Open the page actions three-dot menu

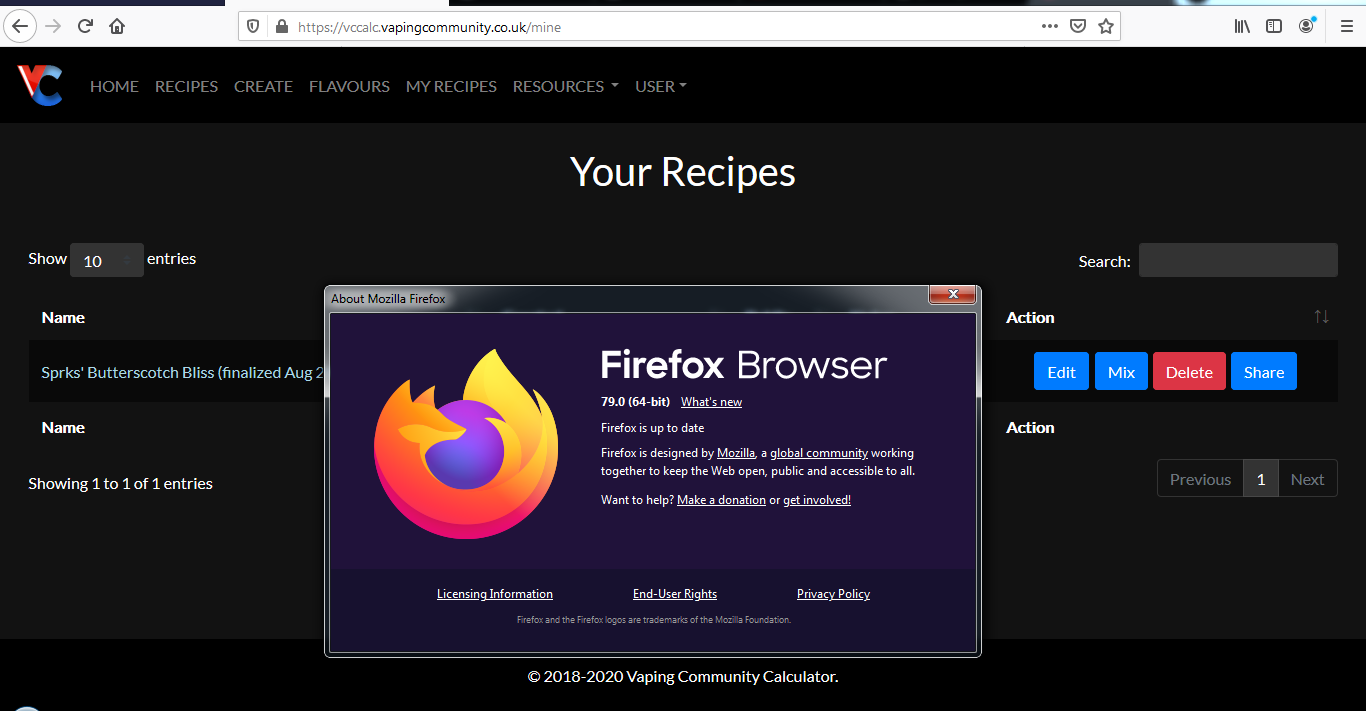click(1049, 27)
